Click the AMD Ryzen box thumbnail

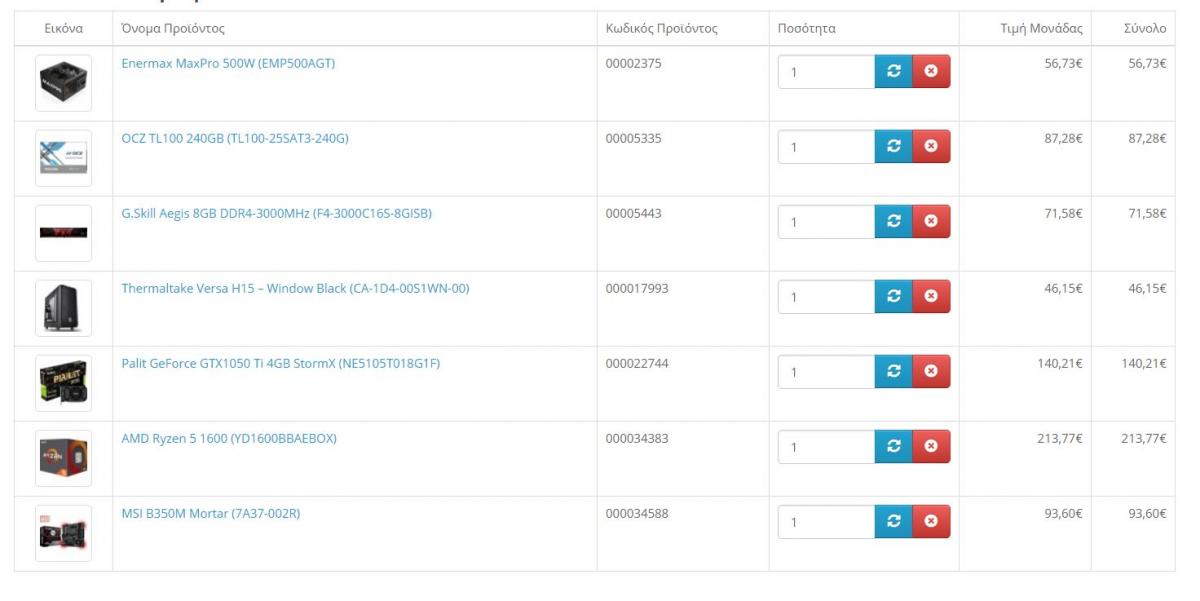pyautogui.click(x=63, y=458)
